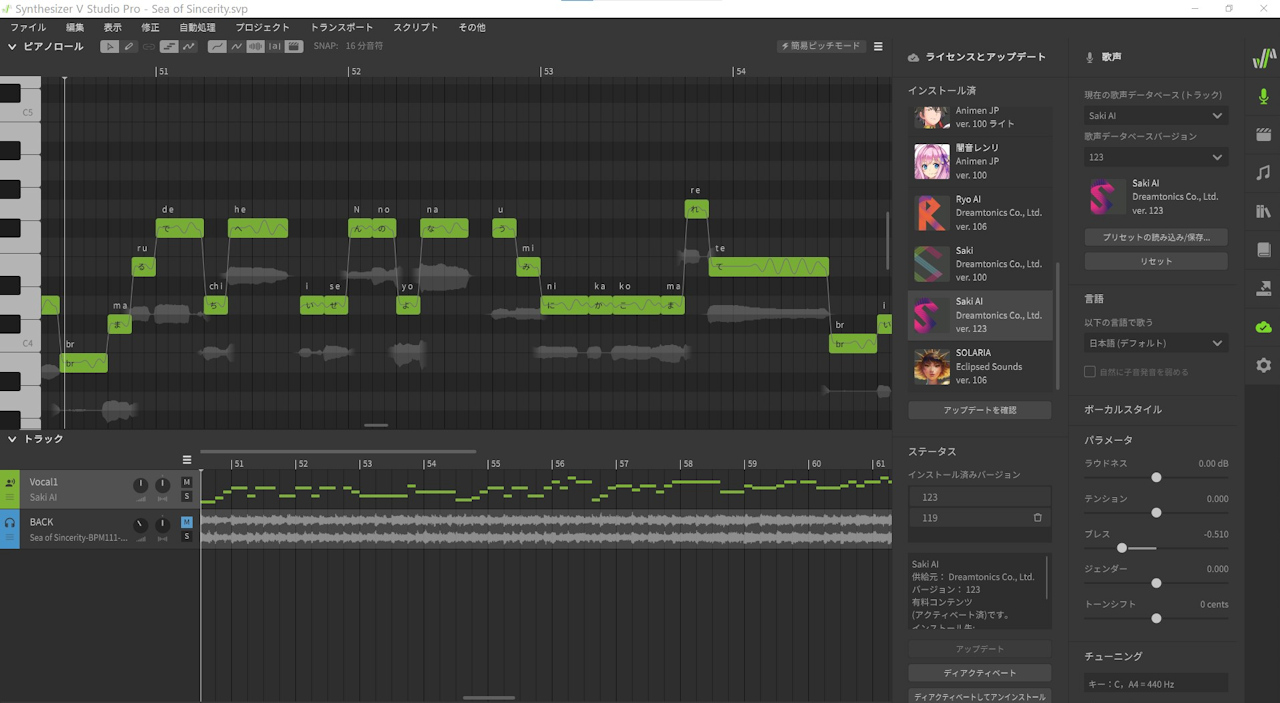Screen dimensions: 1280x703
Task: Solo the BACK track
Action: pos(186,536)
